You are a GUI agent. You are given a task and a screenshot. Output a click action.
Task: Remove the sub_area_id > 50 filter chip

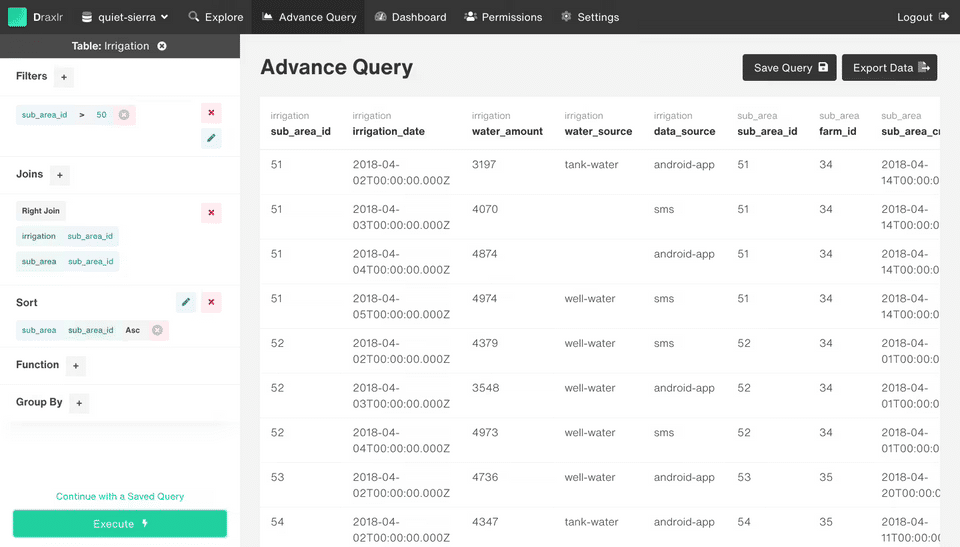pos(124,115)
